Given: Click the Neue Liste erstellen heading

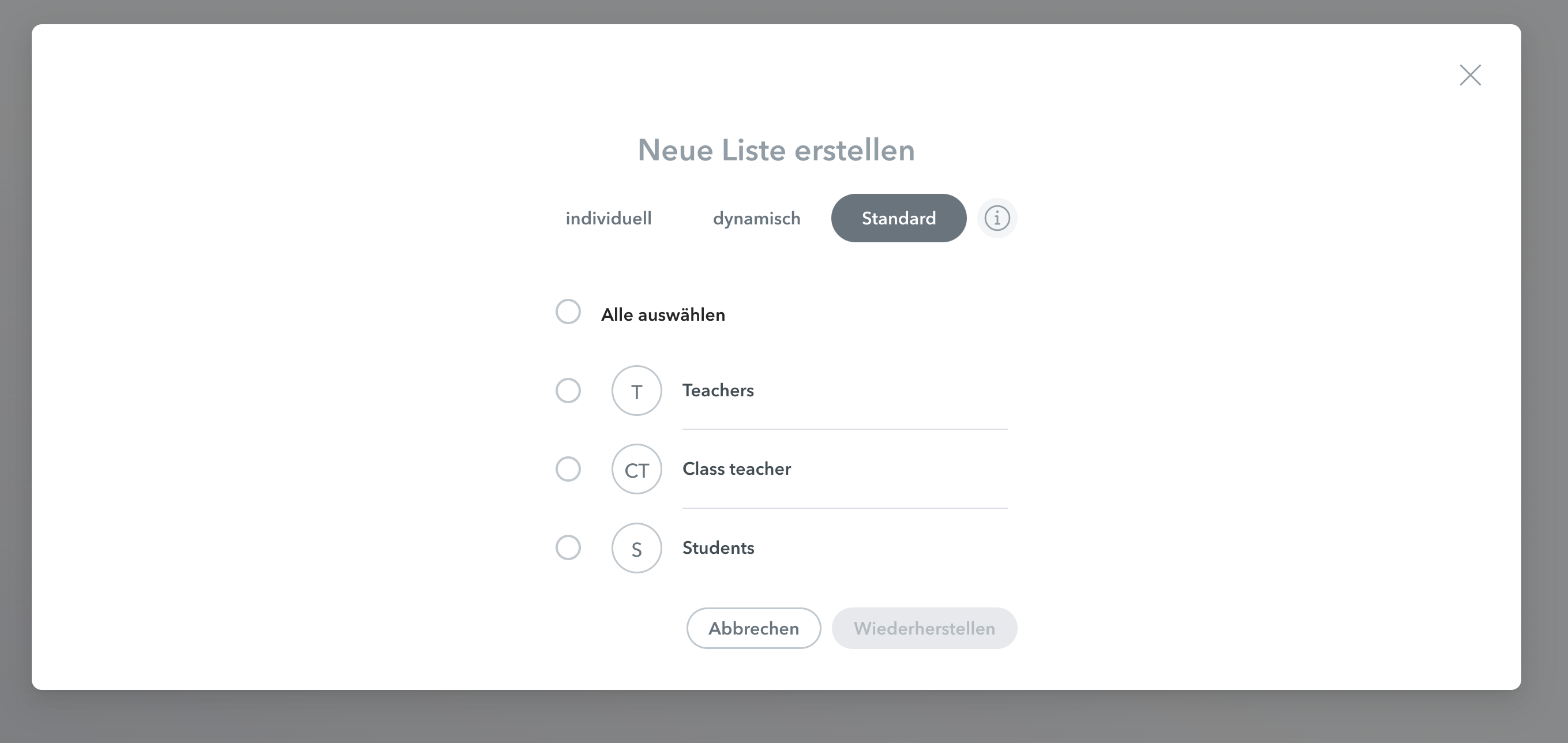Looking at the screenshot, I should point(776,151).
